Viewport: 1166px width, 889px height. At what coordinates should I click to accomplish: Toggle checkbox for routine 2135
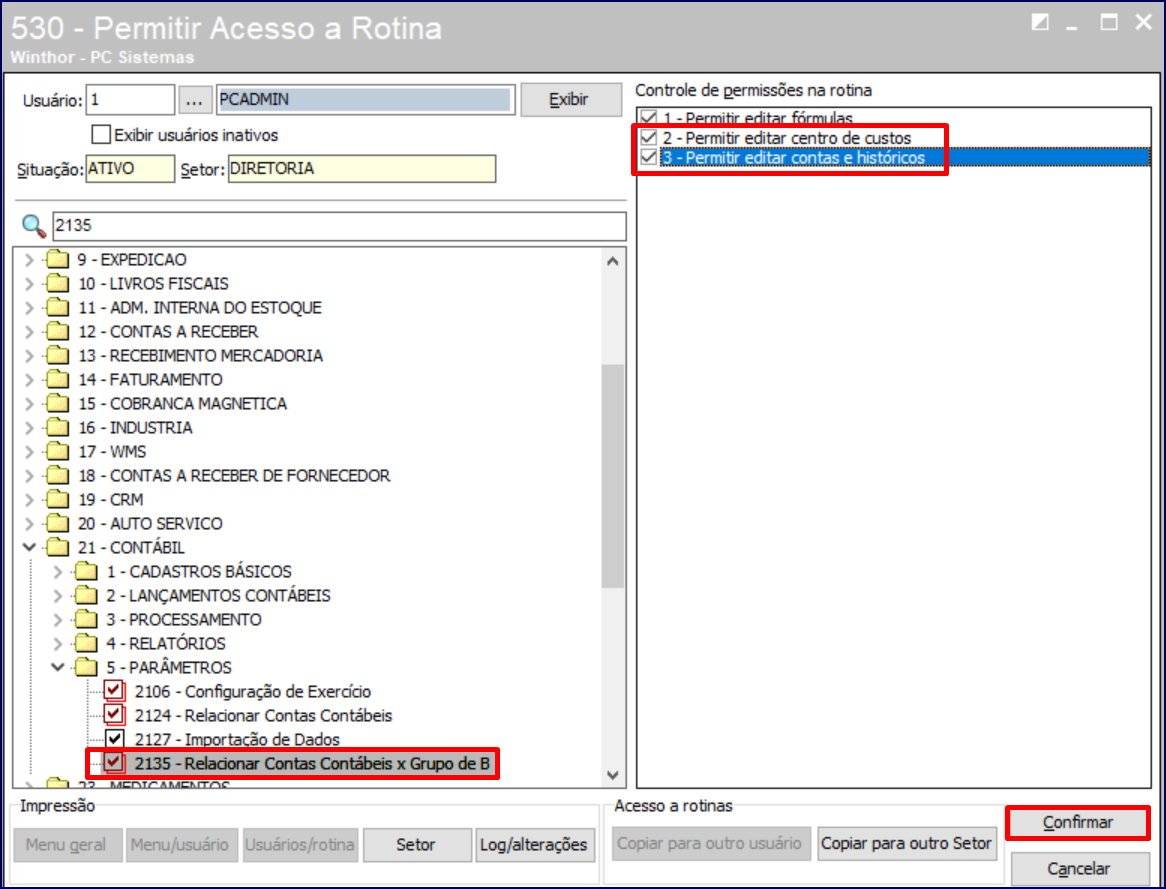coord(115,763)
